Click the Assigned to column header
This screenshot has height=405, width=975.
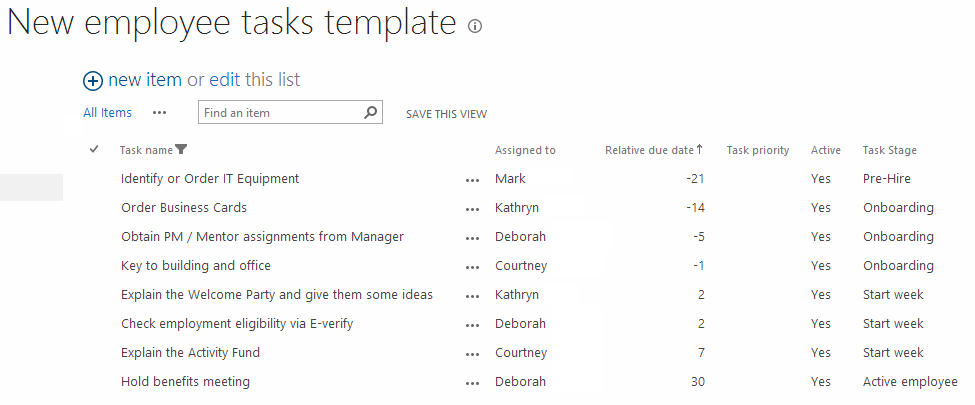tap(525, 150)
